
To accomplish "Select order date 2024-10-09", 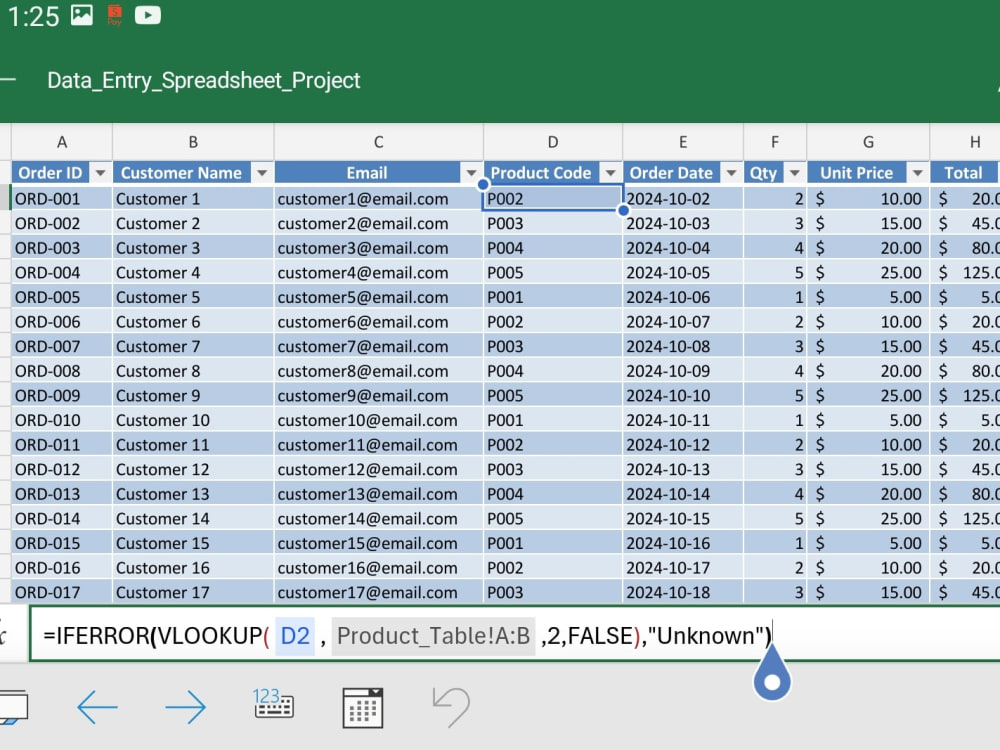I will tap(682, 371).
